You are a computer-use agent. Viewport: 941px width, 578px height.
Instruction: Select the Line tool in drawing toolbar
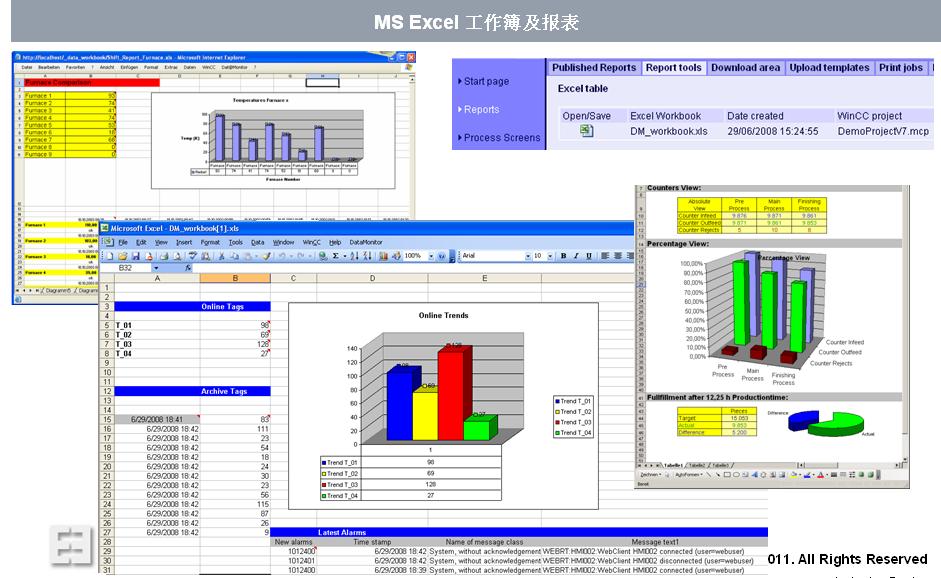point(709,475)
